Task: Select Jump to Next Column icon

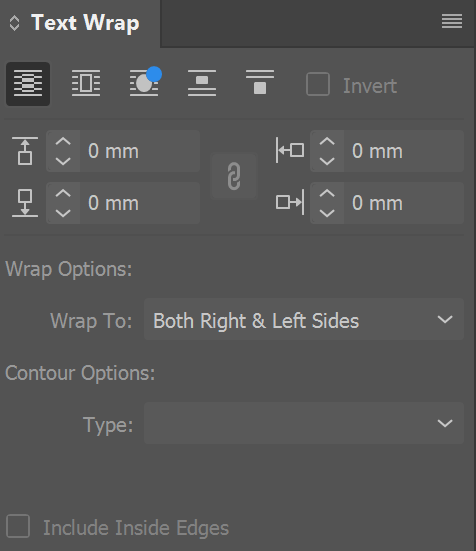Action: tap(260, 83)
